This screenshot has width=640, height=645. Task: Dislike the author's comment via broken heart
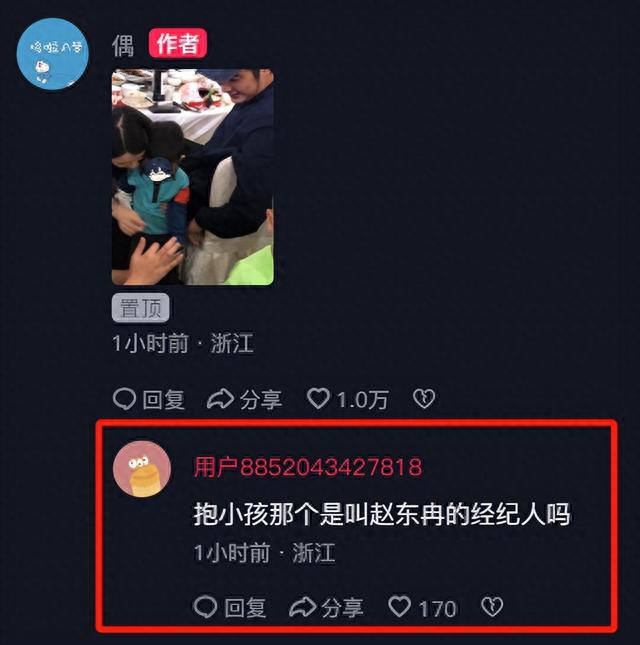tap(424, 399)
